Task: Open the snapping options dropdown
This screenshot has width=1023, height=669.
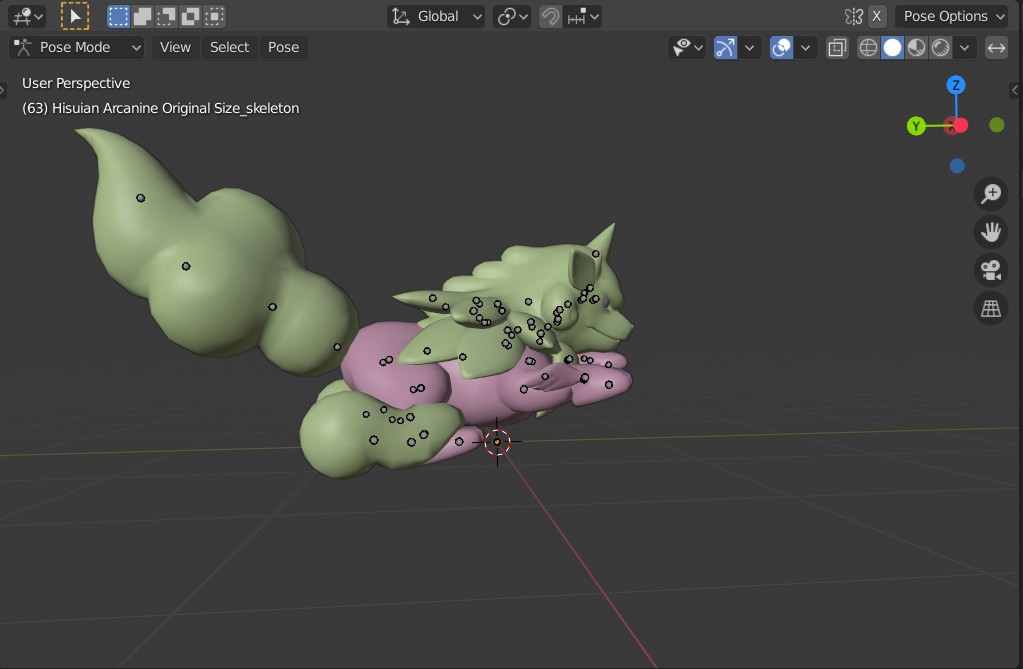Action: 583,16
